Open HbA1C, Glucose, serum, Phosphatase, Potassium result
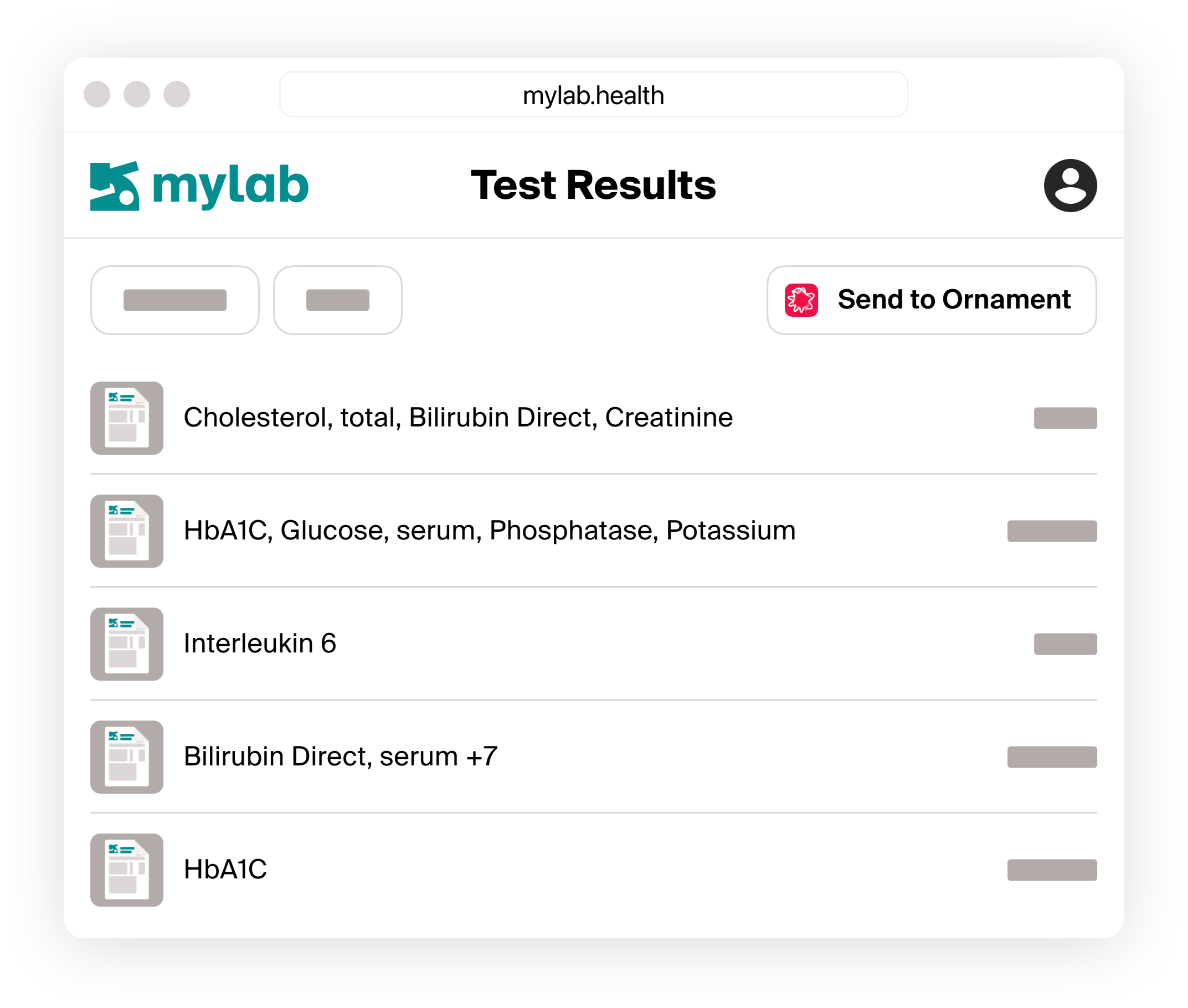This screenshot has width=1188, height=1008. pos(489,531)
